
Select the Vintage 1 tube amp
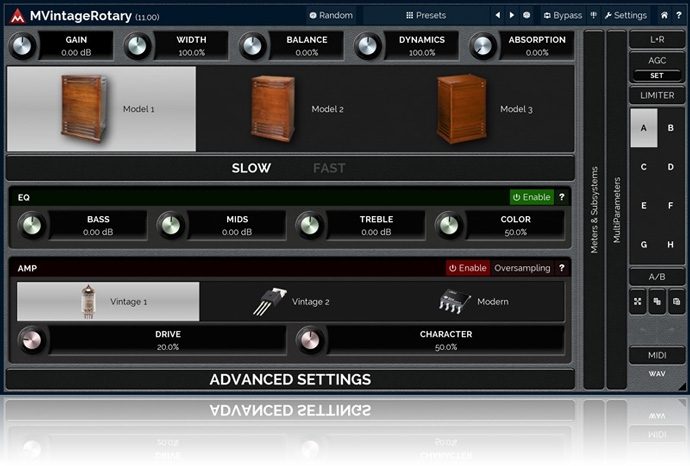108,301
